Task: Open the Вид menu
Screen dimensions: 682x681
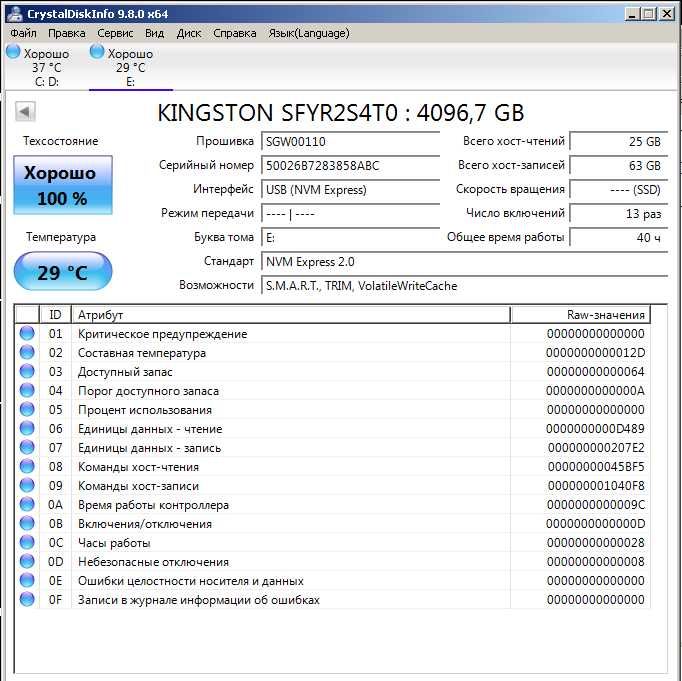Action: (x=154, y=33)
